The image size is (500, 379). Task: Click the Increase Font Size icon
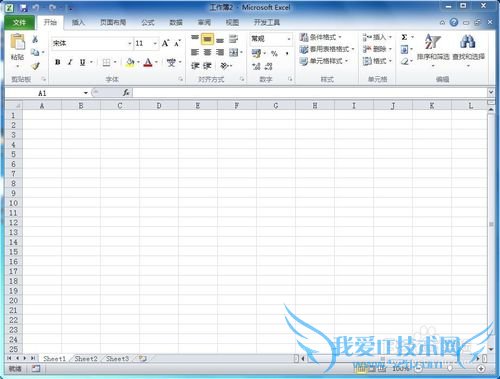[x=165, y=43]
